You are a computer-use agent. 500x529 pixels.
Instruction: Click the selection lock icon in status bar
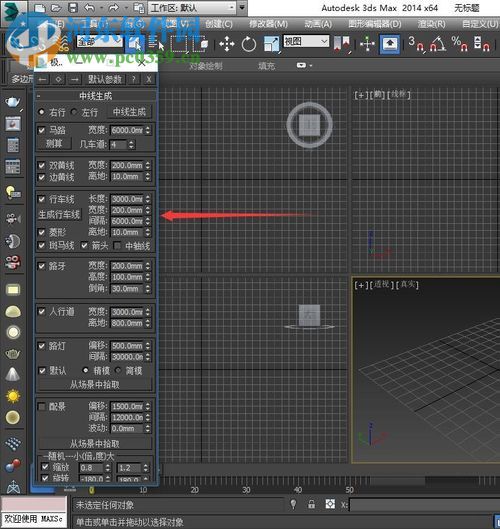[x=311, y=505]
